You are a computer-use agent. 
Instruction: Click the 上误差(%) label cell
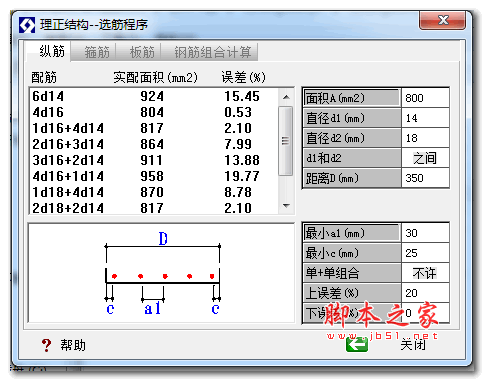[352, 293]
